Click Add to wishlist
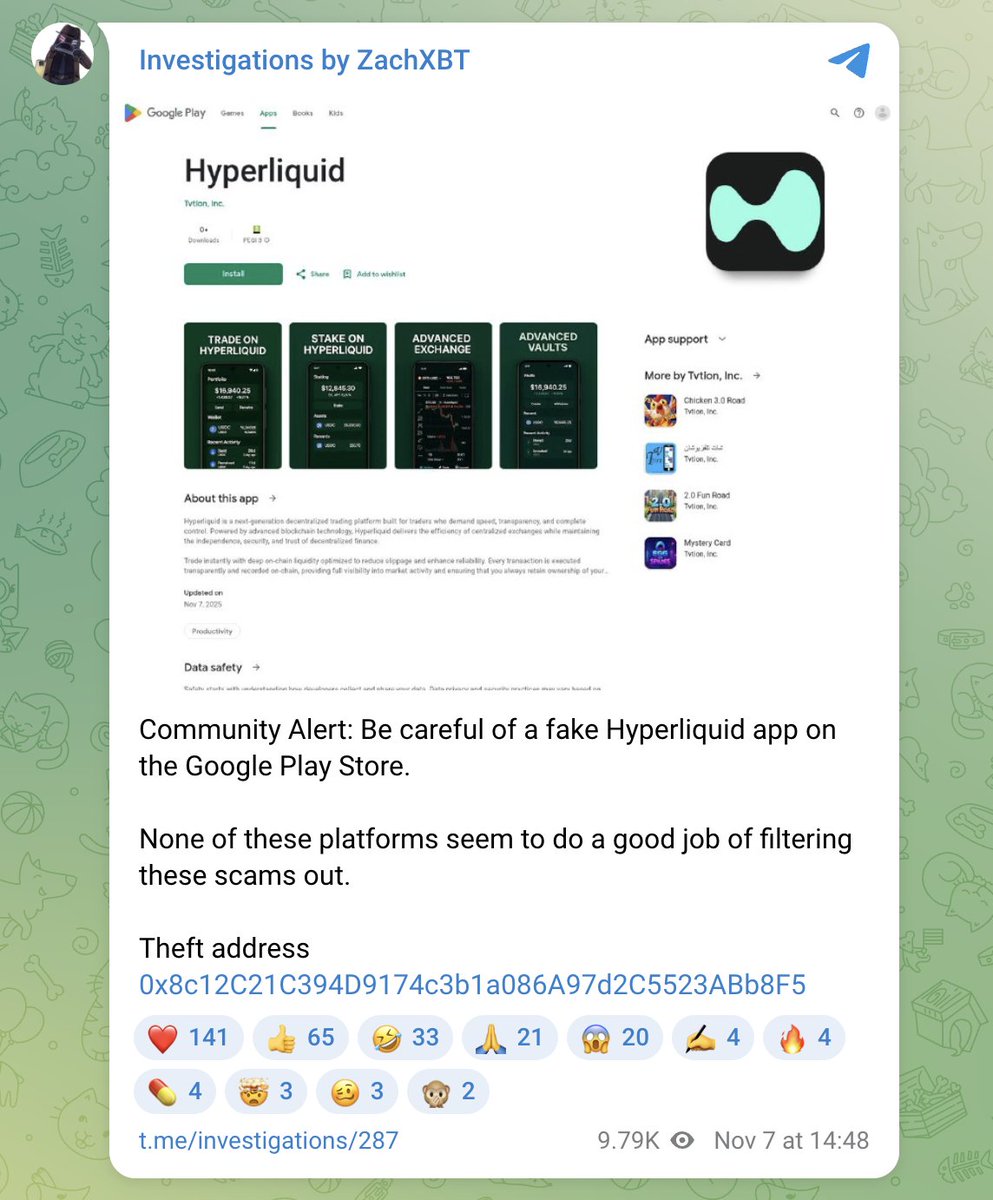The image size is (993, 1200). 374,274
